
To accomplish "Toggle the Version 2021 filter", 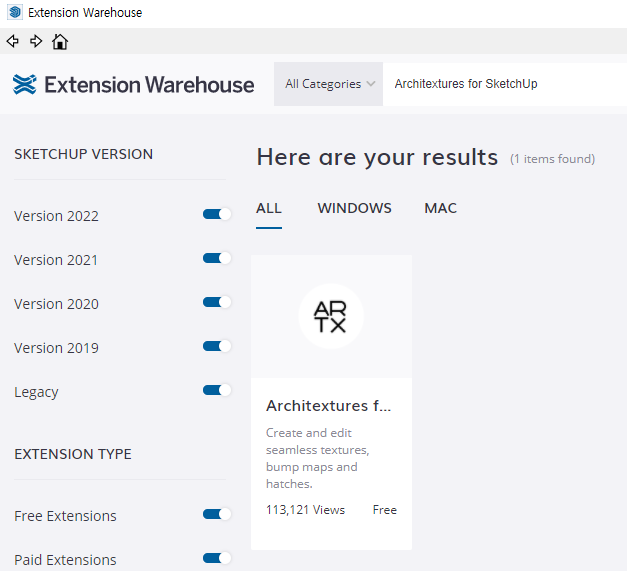I will point(217,258).
